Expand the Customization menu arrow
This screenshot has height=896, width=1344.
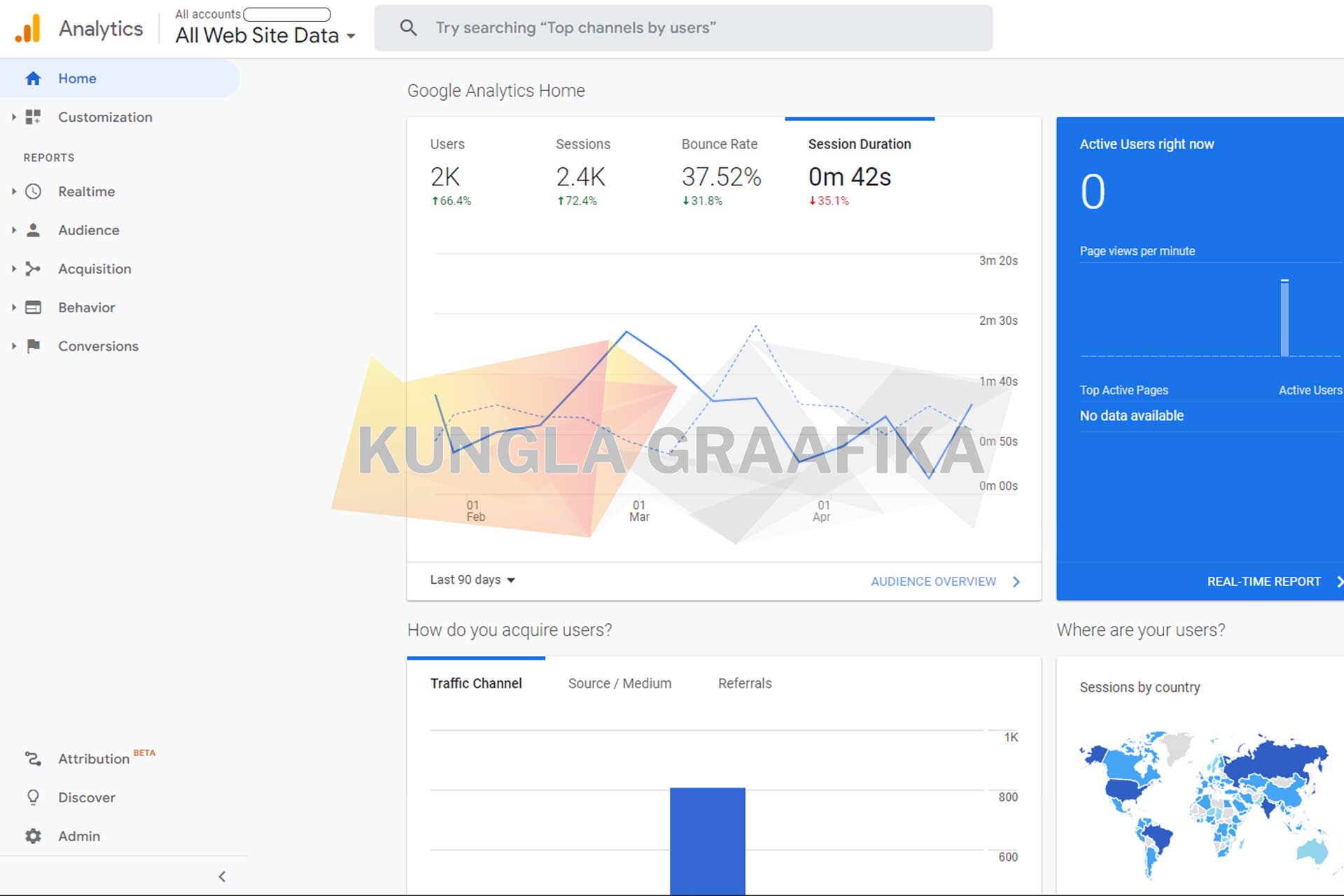[x=13, y=117]
